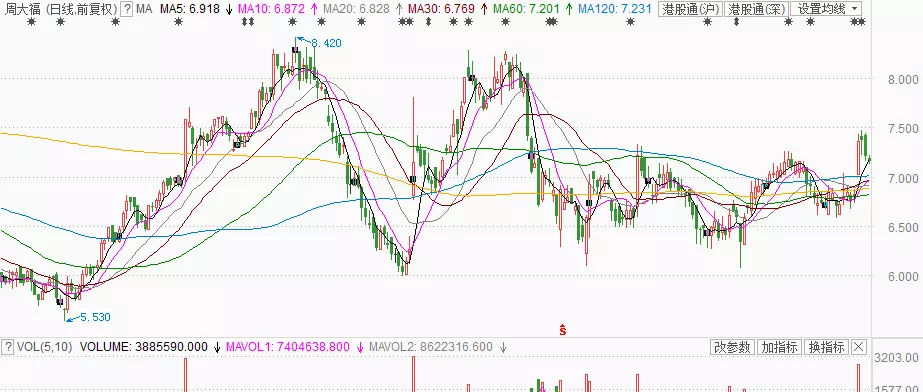
Task: Click the red S marker below chart
Action: coord(563,330)
